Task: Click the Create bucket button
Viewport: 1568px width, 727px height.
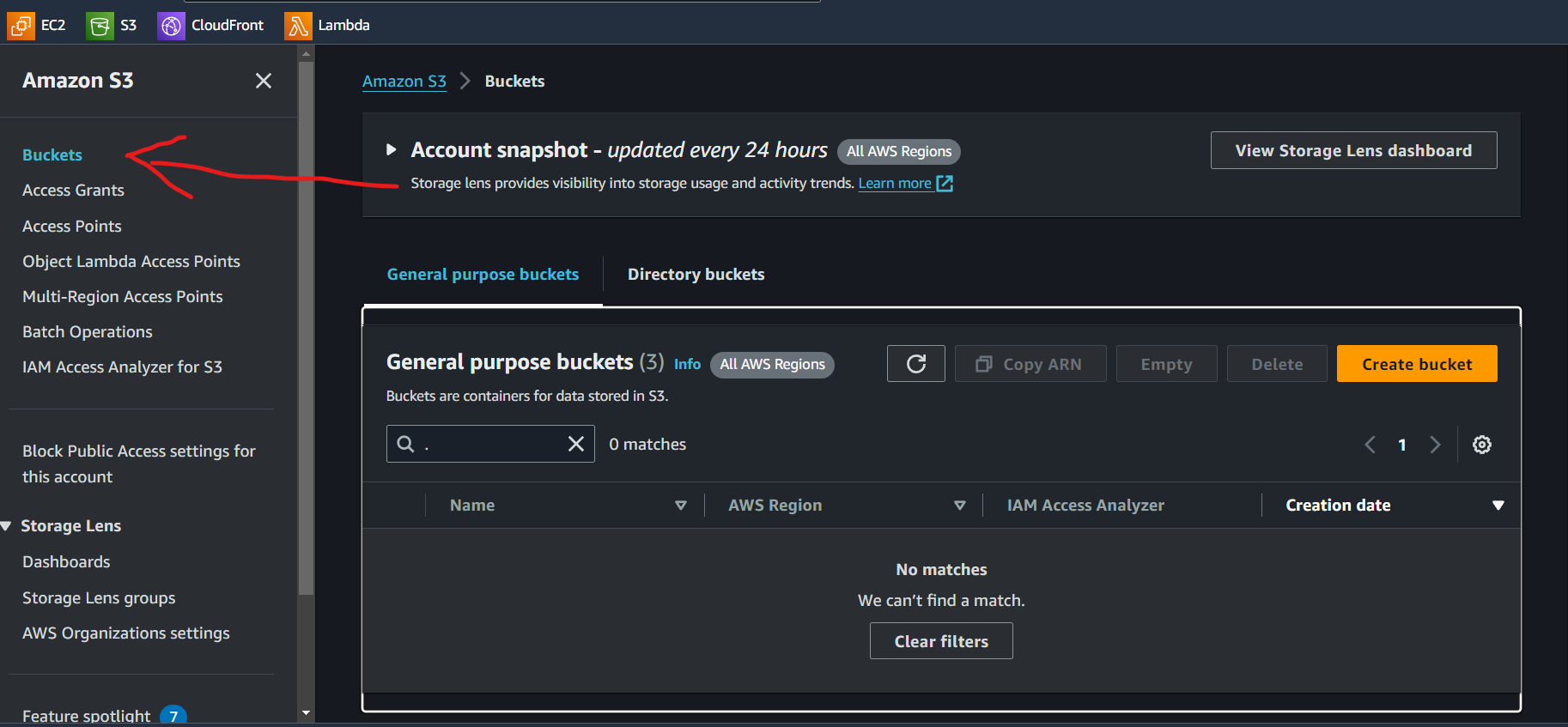Action: (1417, 364)
